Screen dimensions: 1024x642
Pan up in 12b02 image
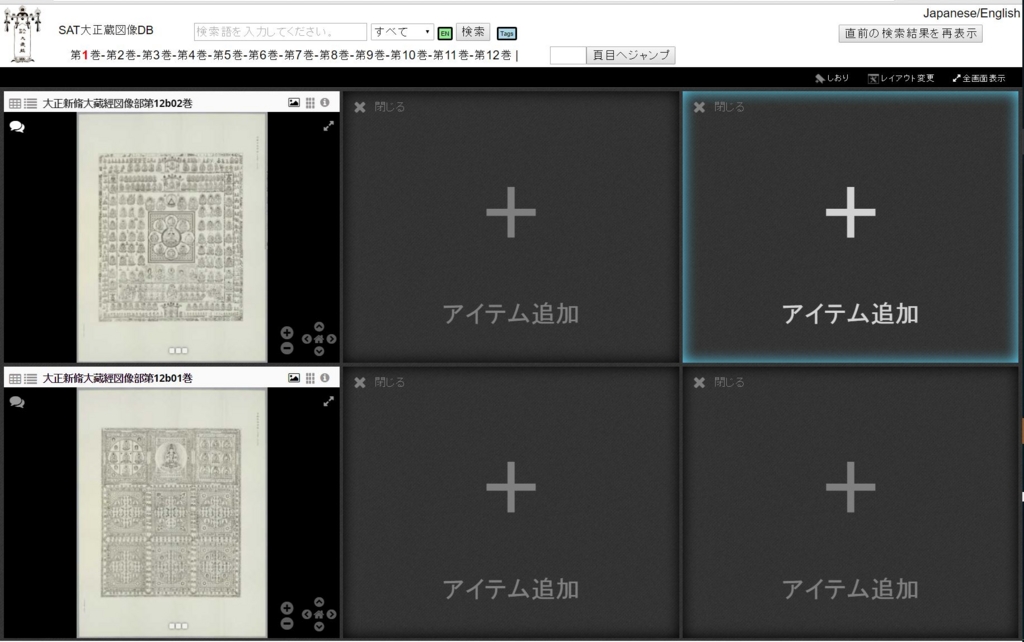click(319, 327)
